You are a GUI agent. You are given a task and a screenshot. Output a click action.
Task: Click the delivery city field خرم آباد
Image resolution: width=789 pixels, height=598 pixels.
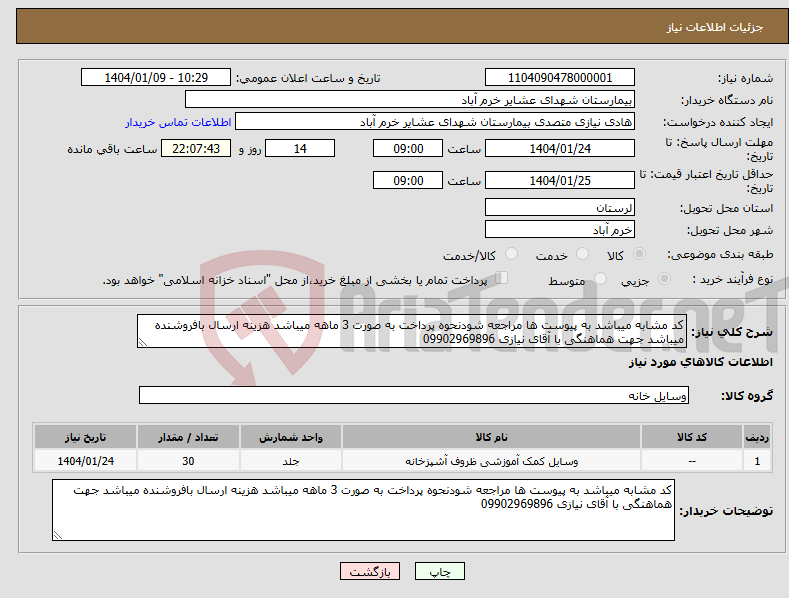[560, 230]
